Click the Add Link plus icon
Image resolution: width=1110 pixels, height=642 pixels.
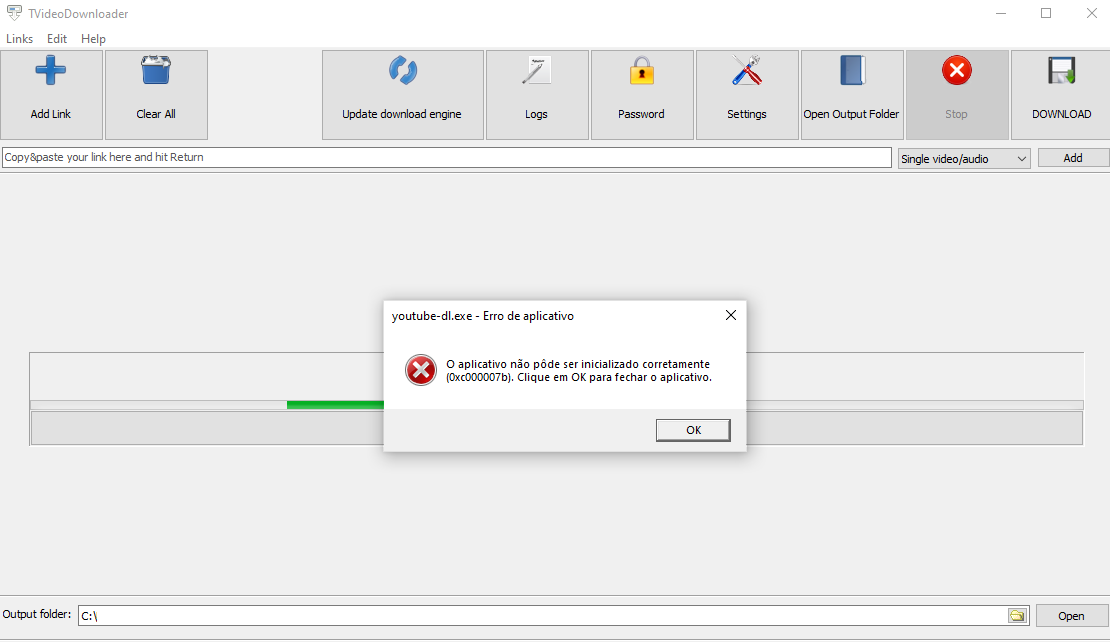pos(51,71)
